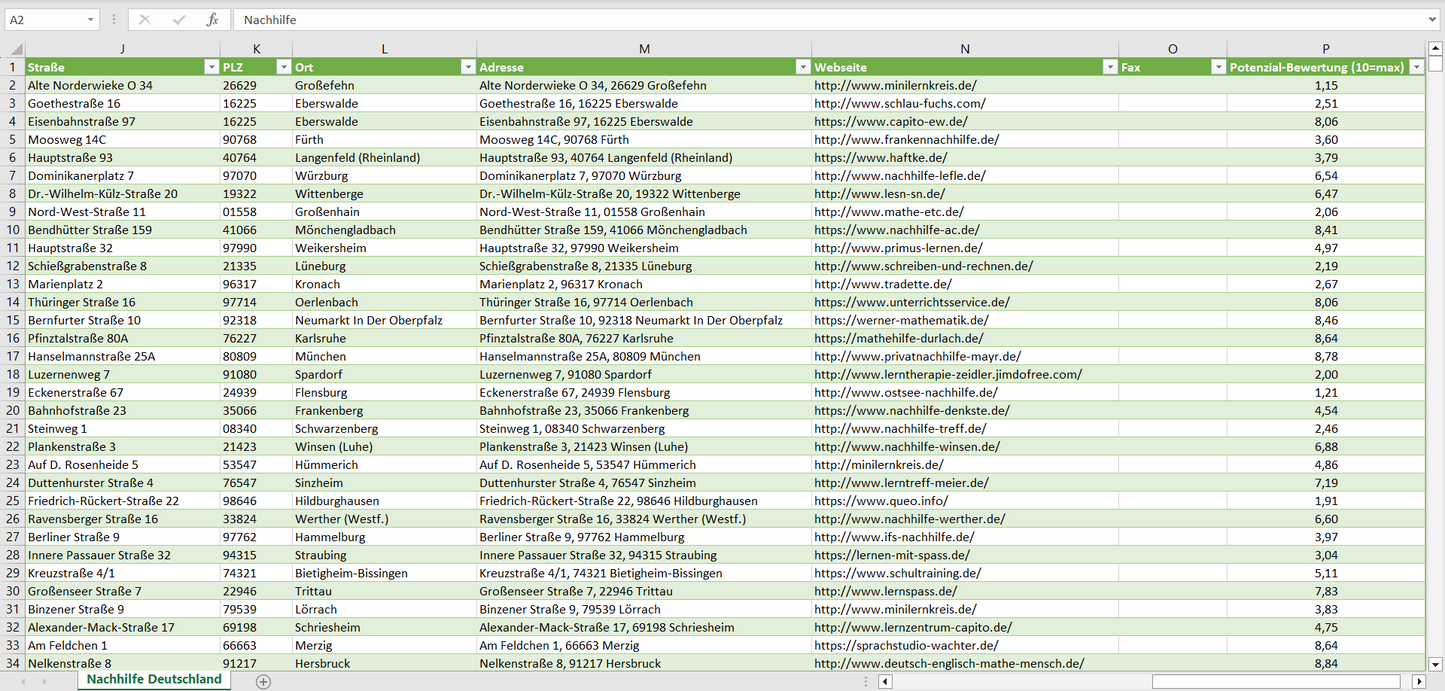Image resolution: width=1445 pixels, height=691 pixels.
Task: Select row 17 header
Action: click(13, 356)
